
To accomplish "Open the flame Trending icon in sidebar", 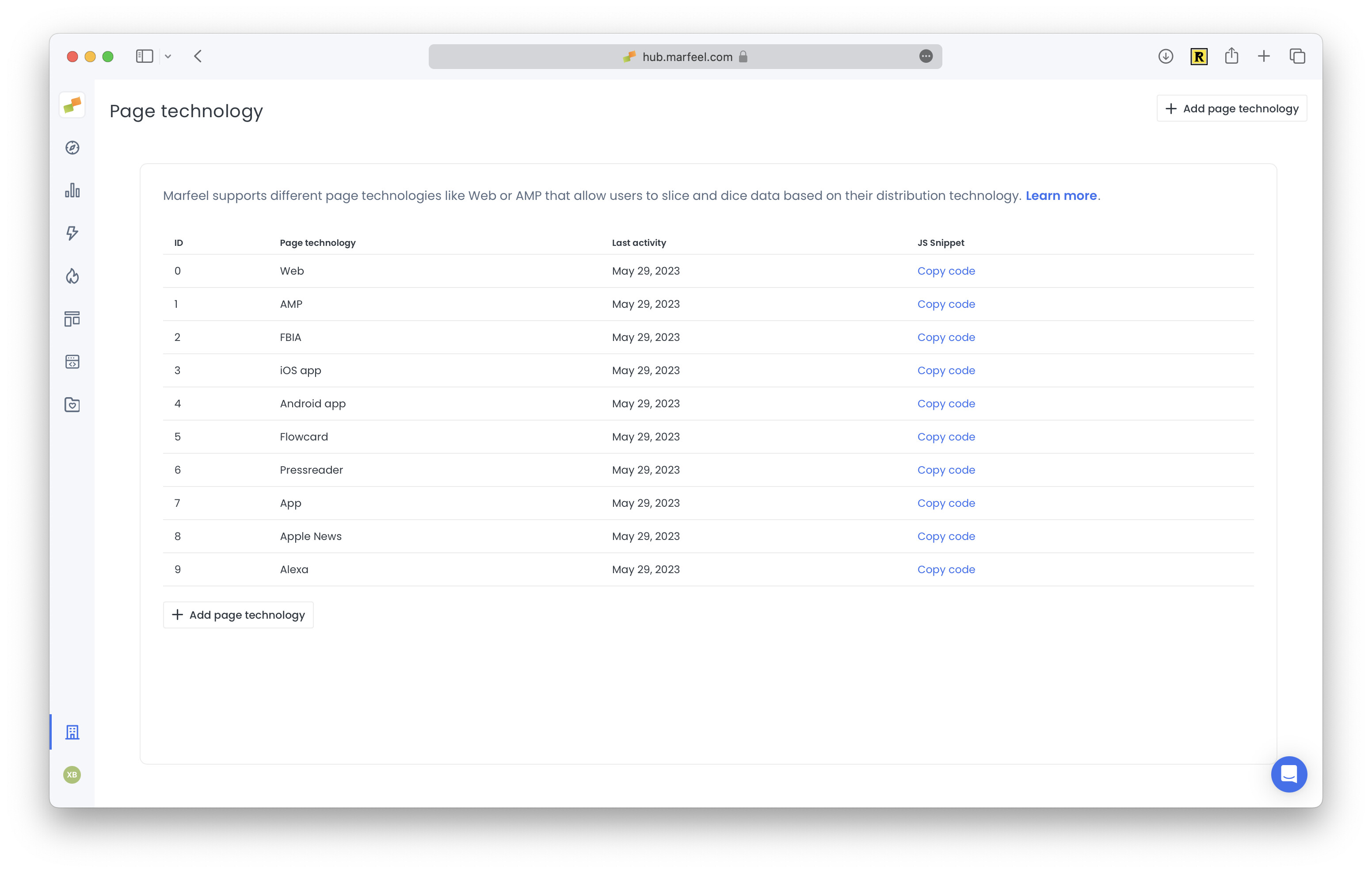I will pos(72,276).
